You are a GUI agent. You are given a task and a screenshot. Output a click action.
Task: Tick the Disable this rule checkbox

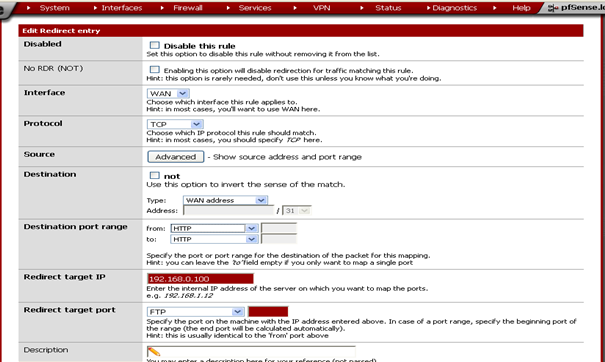click(154, 45)
